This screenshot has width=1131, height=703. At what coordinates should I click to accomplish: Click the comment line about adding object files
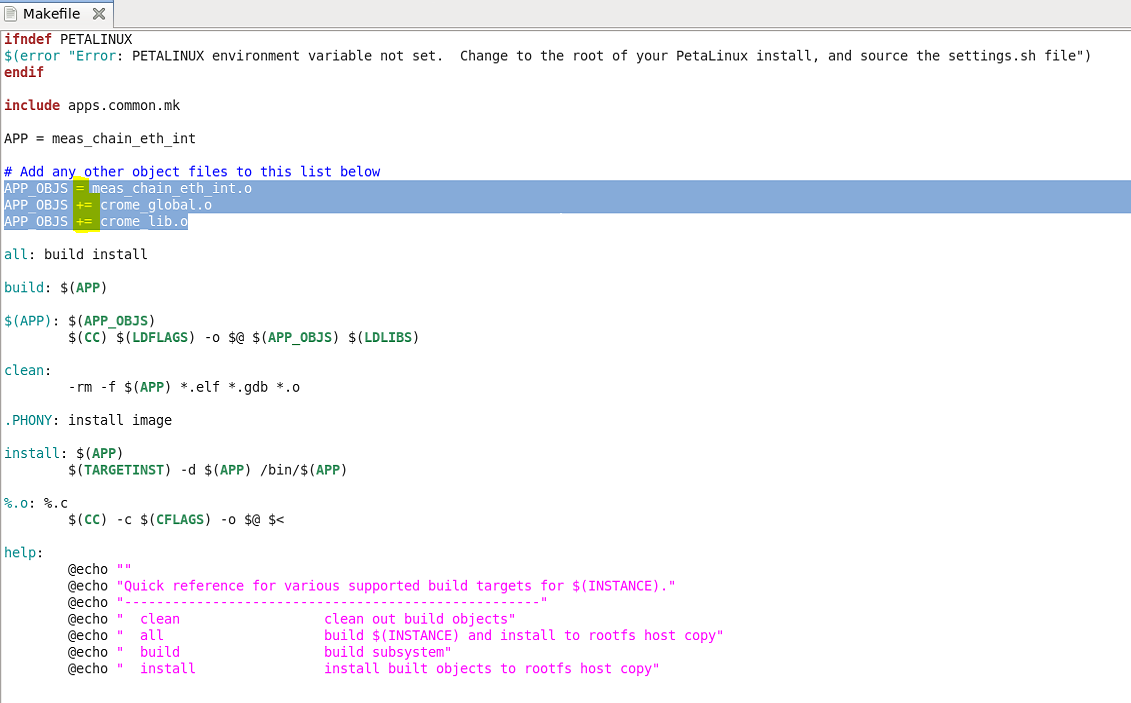[x=192, y=172]
